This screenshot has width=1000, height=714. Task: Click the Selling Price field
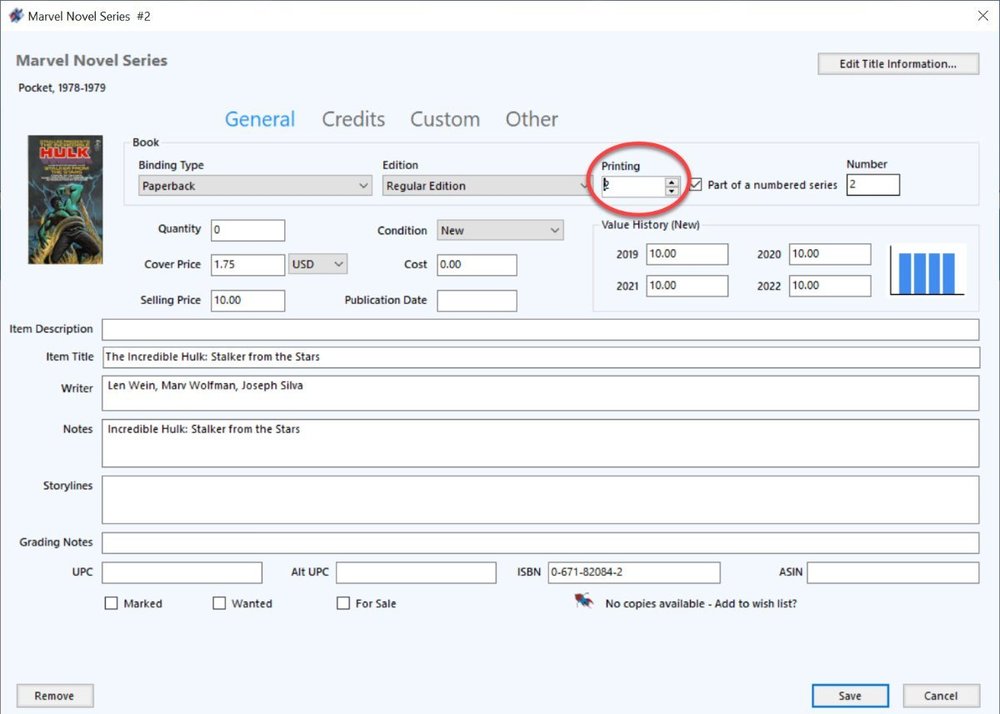248,300
